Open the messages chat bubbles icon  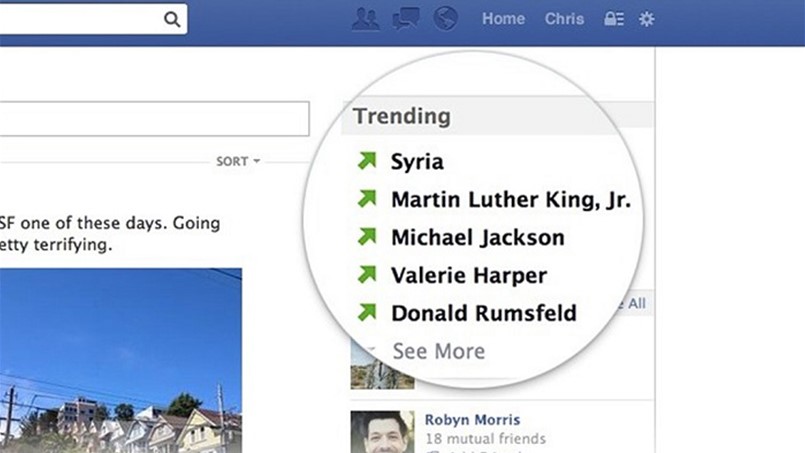406,19
